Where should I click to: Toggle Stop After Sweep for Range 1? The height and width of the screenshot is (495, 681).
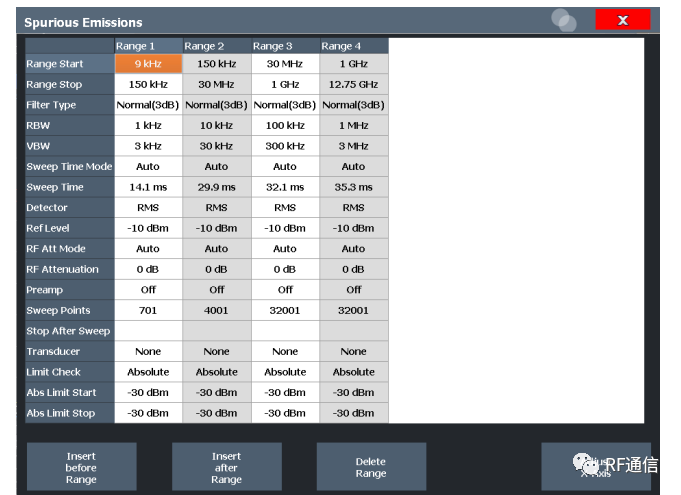(x=149, y=331)
